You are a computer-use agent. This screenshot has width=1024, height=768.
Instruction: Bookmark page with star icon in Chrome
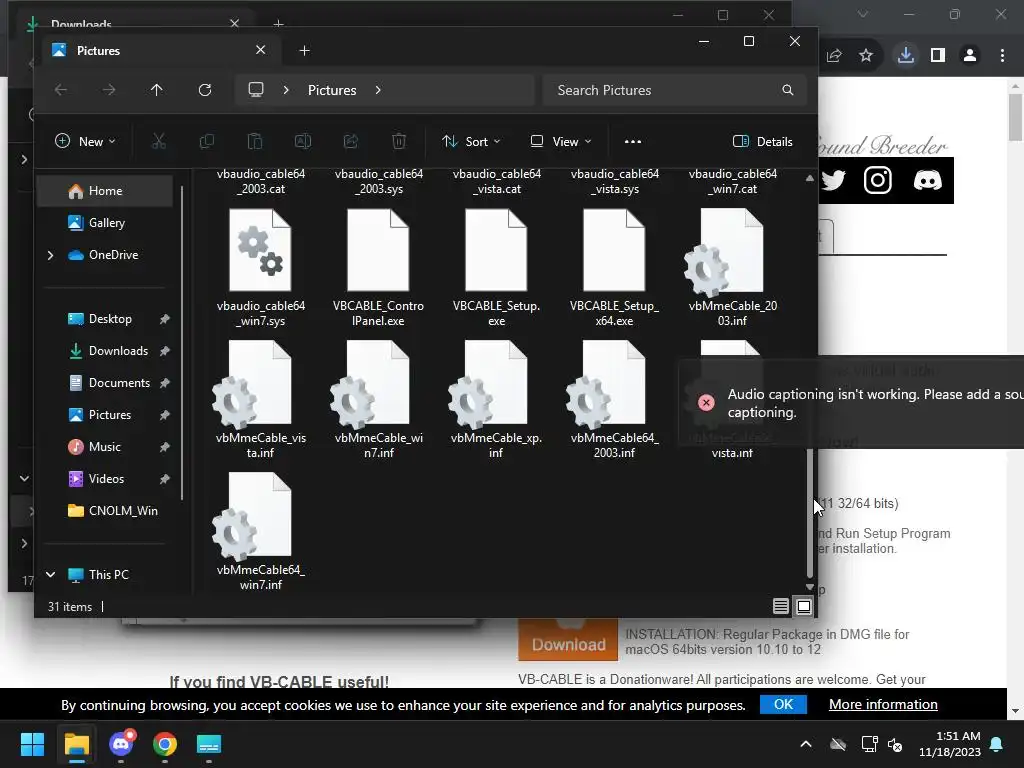click(x=866, y=56)
